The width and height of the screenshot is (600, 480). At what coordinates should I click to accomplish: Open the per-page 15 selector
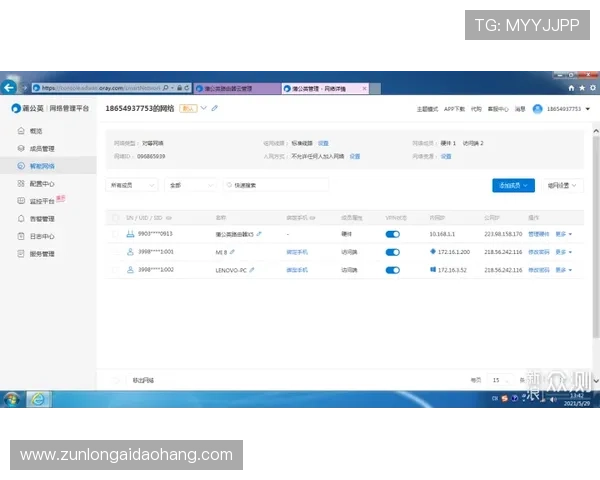click(500, 380)
